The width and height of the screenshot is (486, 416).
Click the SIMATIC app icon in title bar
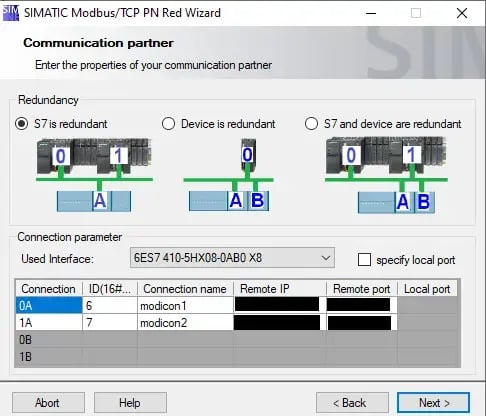pos(11,13)
